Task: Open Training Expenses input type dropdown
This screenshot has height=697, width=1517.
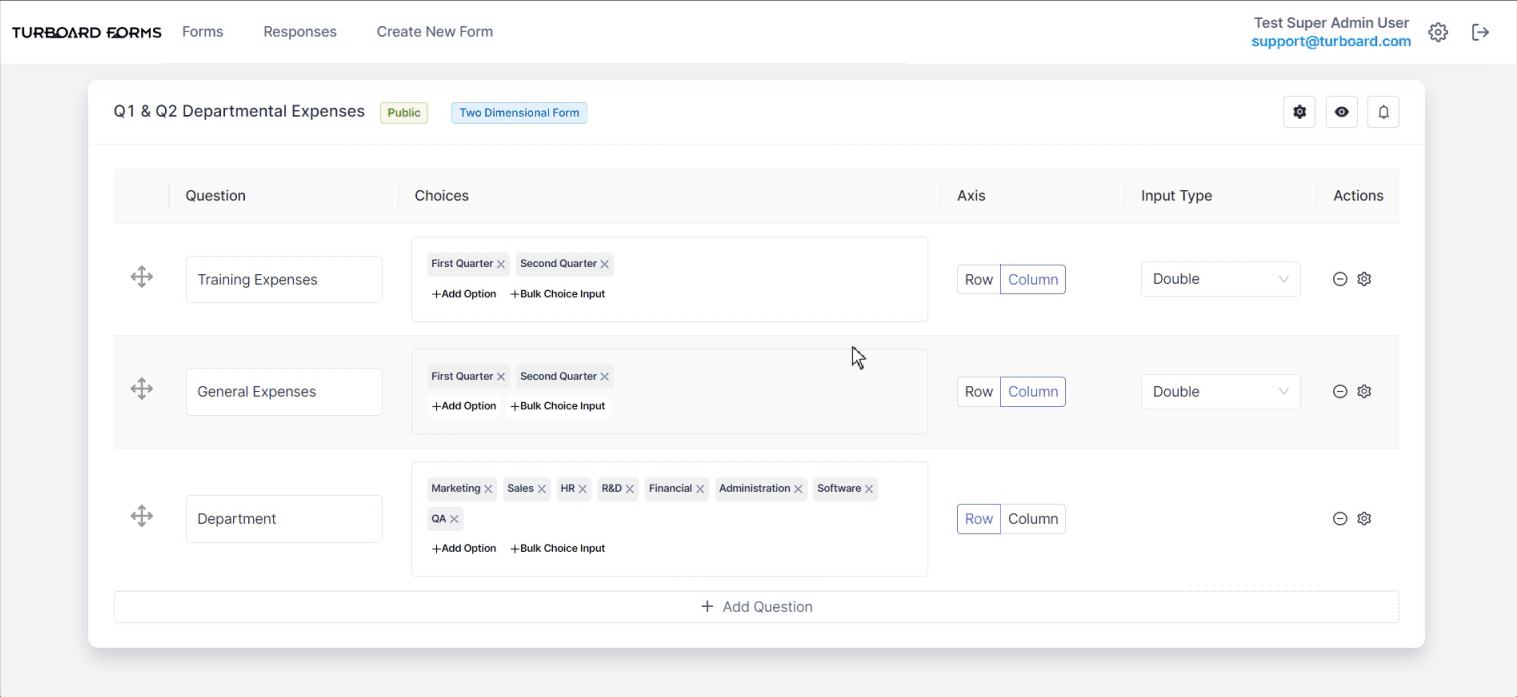Action: 1221,279
